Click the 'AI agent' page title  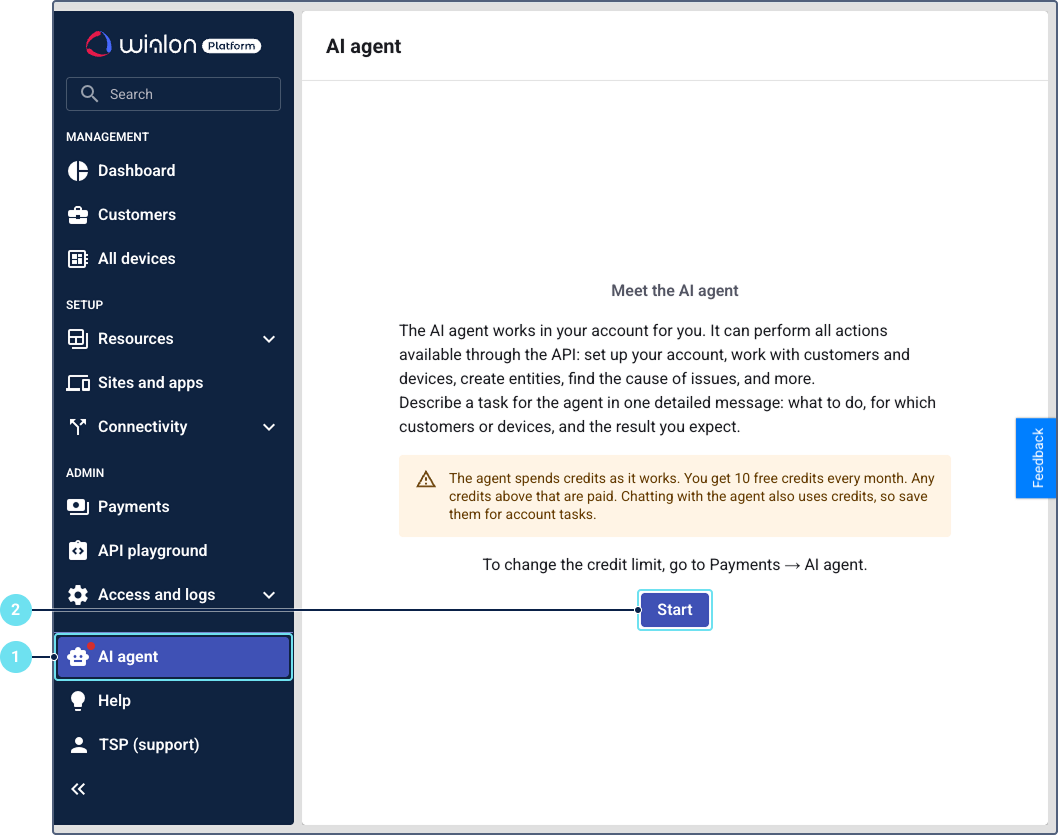pos(363,47)
